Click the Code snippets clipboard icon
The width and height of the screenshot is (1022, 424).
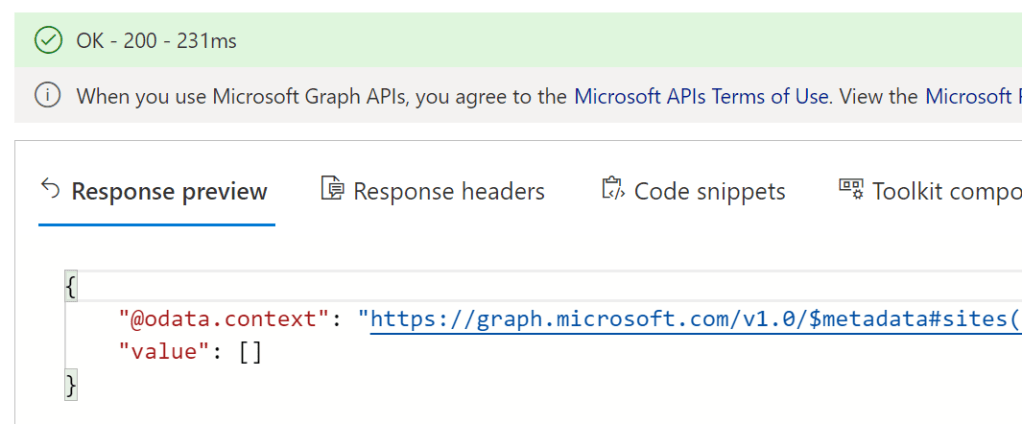612,189
